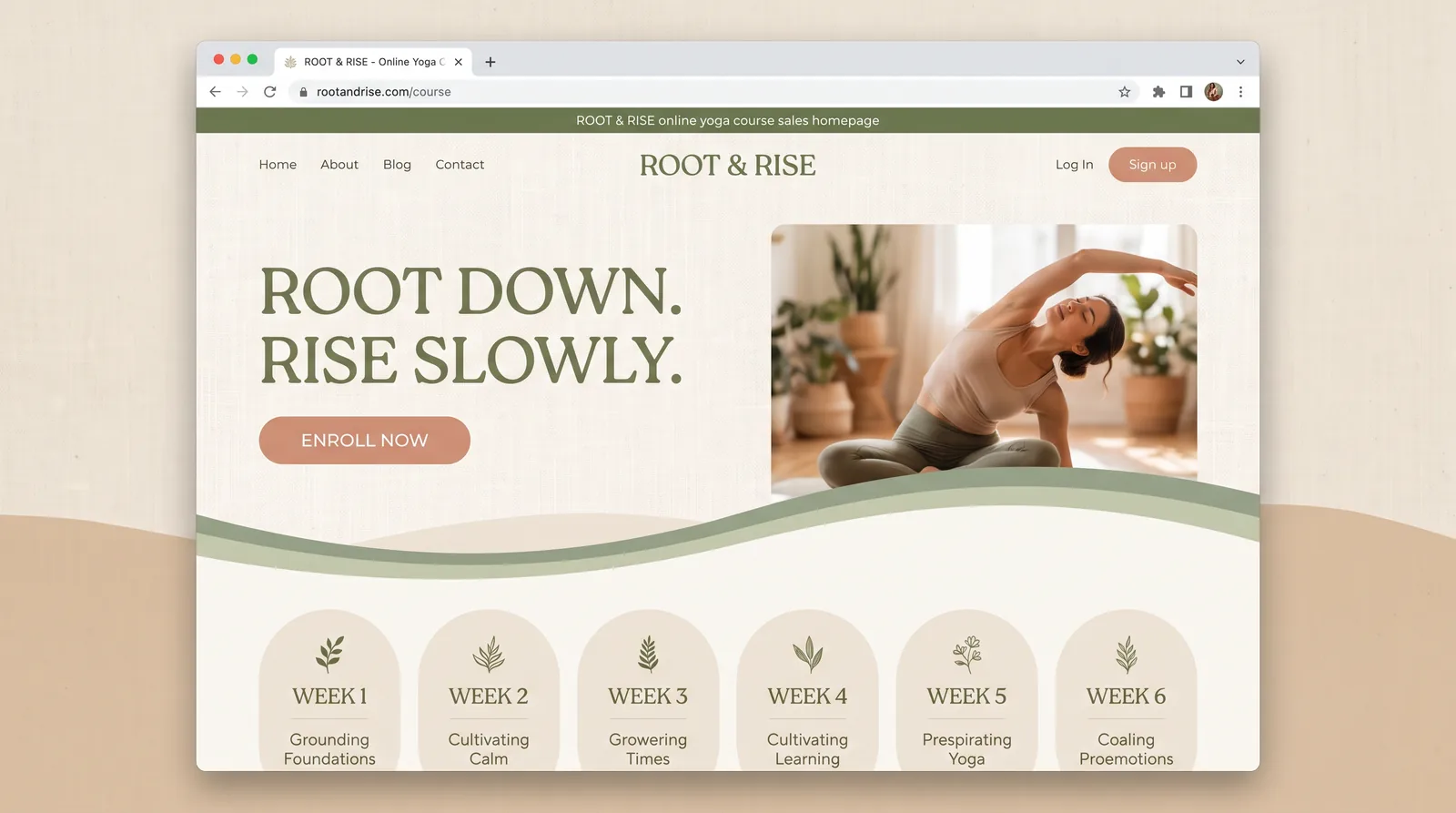The height and width of the screenshot is (813, 1456).
Task: Click the Cultivating Calm label
Action: 489,749
